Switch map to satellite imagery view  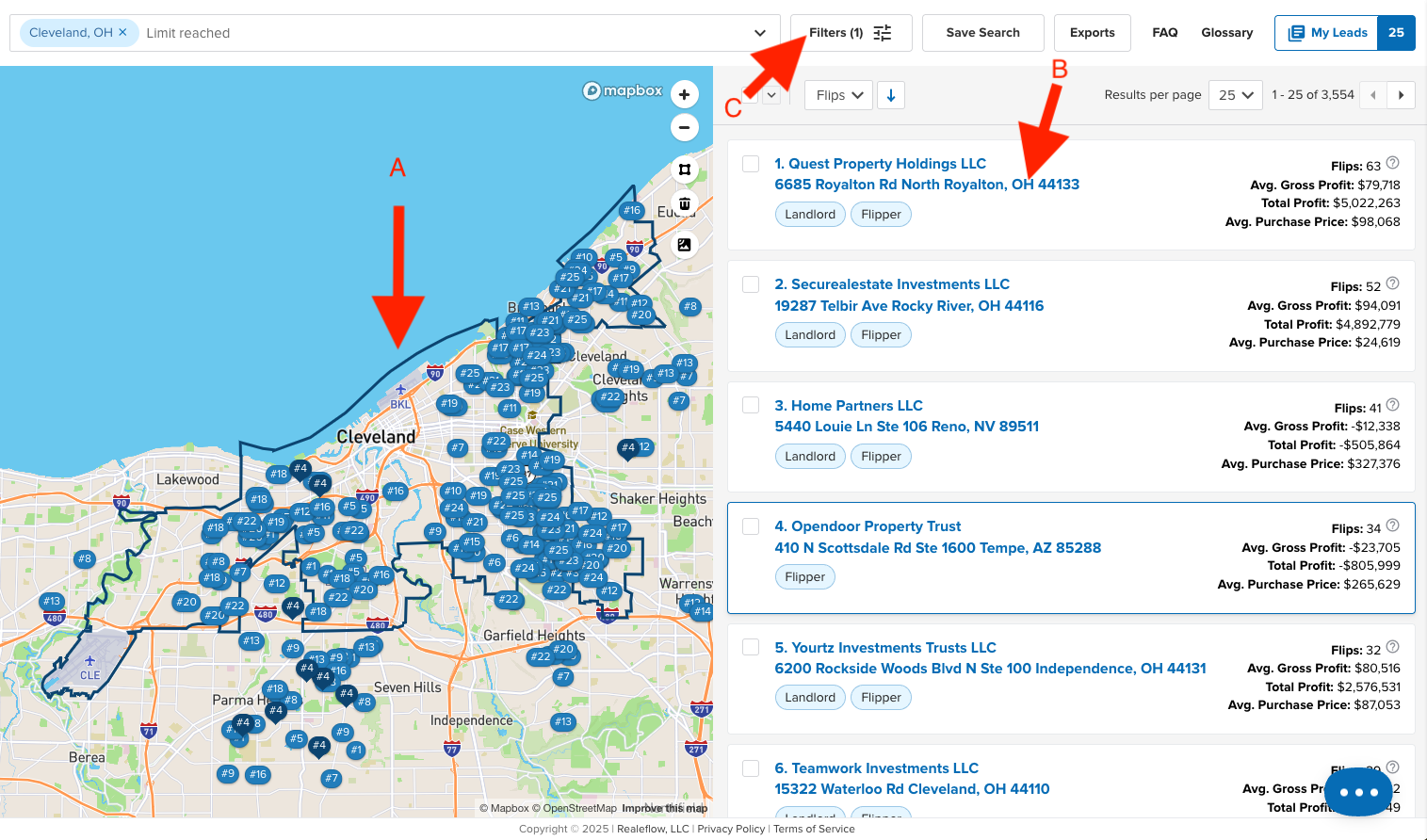tap(685, 245)
